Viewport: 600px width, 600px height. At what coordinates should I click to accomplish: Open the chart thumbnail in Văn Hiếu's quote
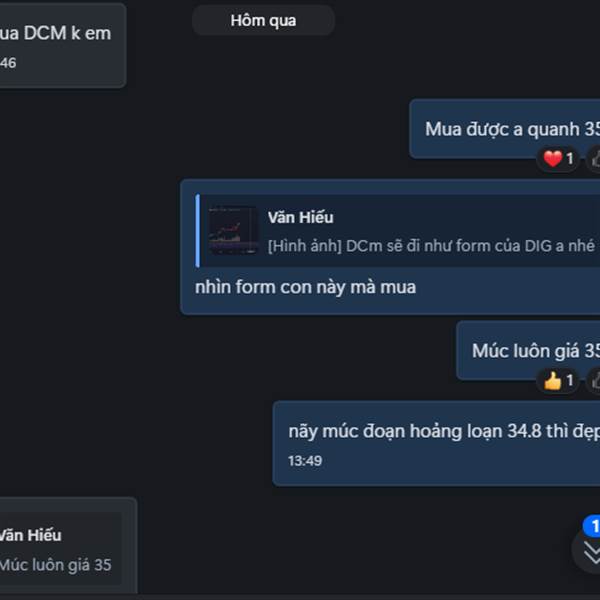click(233, 230)
